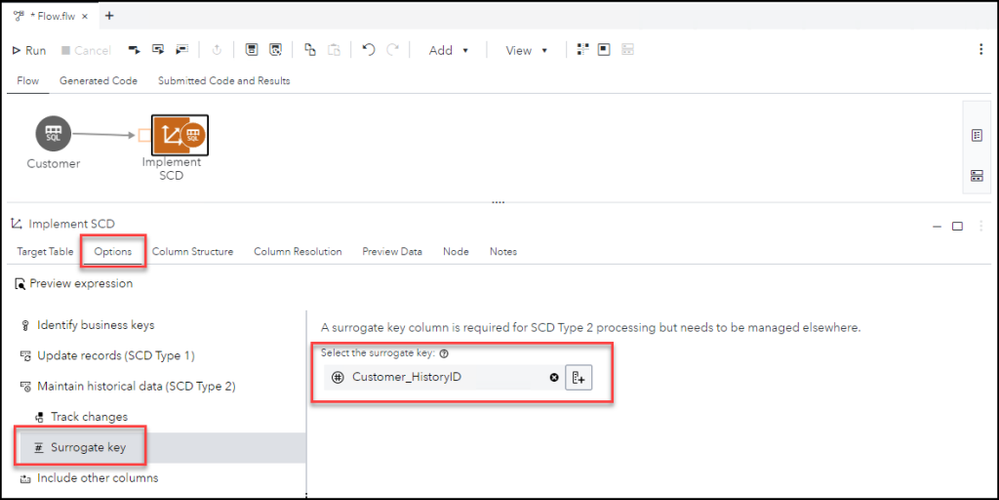Open the Preview Data tab
The height and width of the screenshot is (500, 999).
(x=392, y=252)
